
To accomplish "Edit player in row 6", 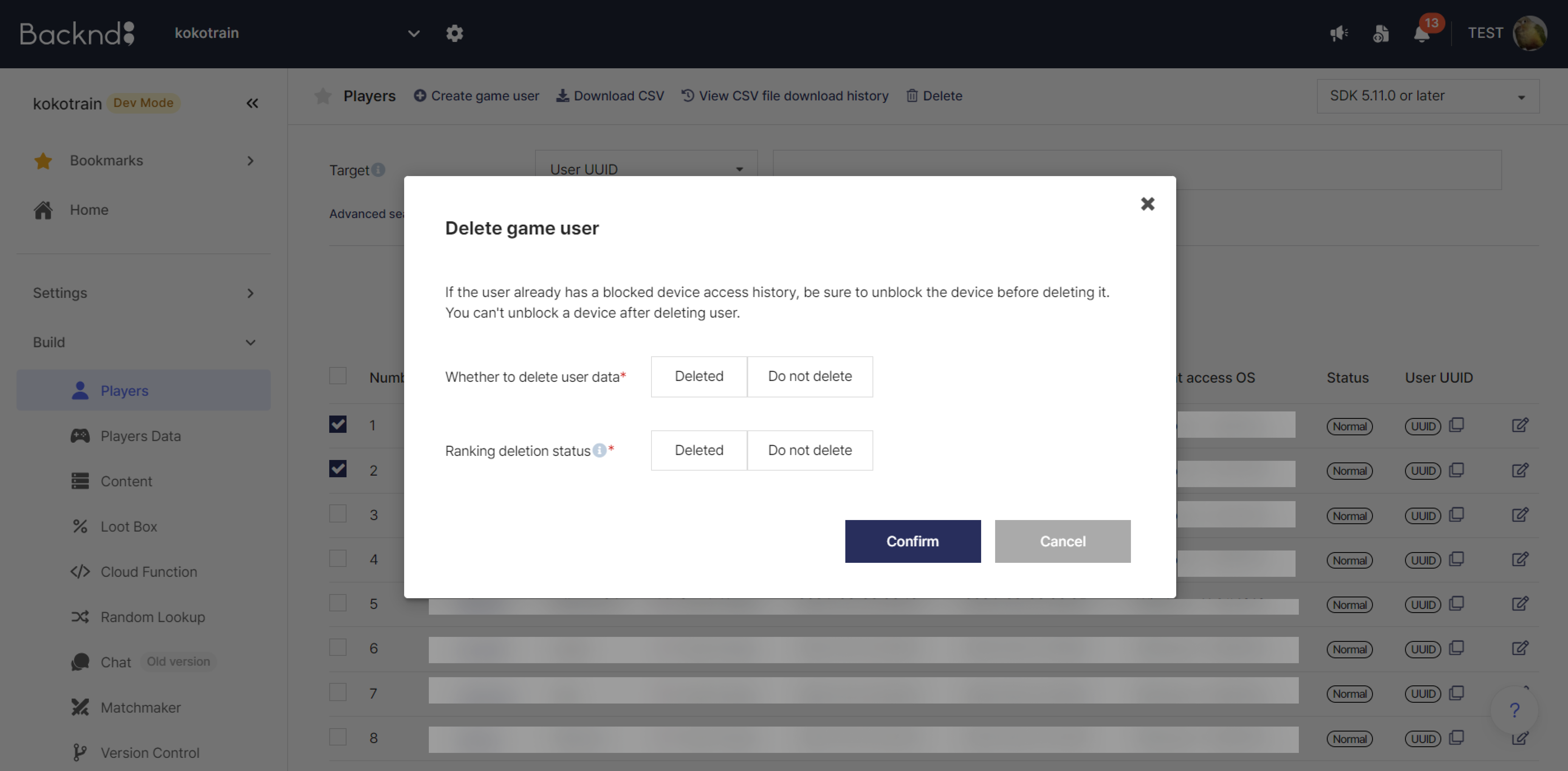I will pos(1520,648).
